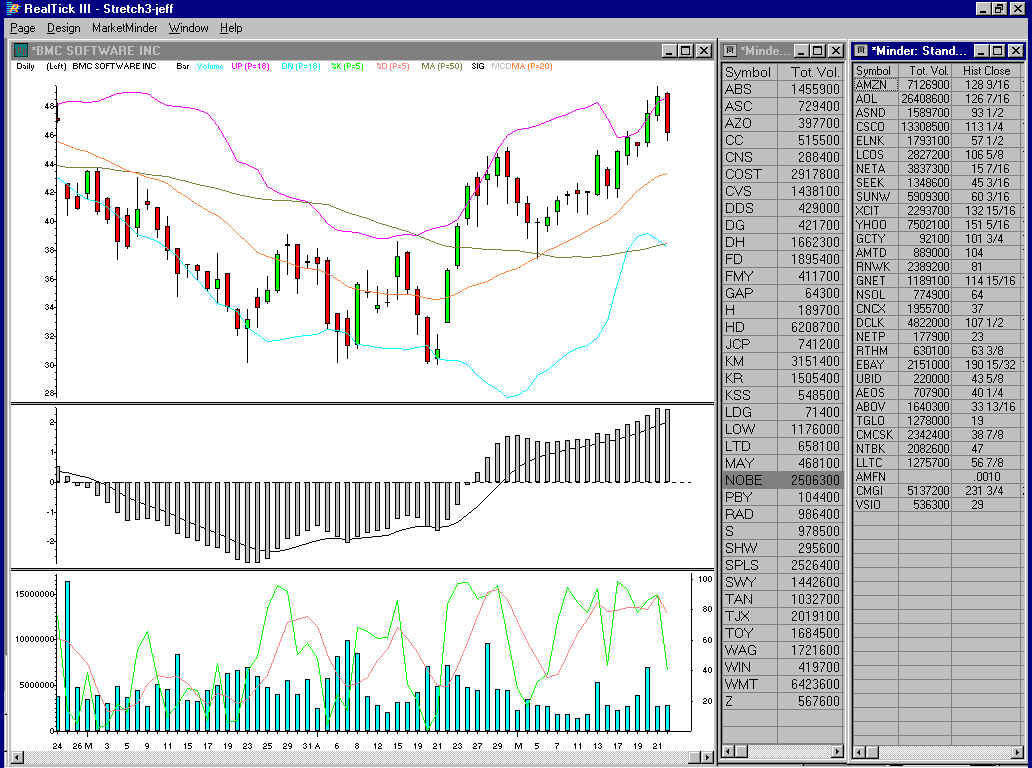Click first Minder window's horizontal scroll thumb

coord(742,751)
